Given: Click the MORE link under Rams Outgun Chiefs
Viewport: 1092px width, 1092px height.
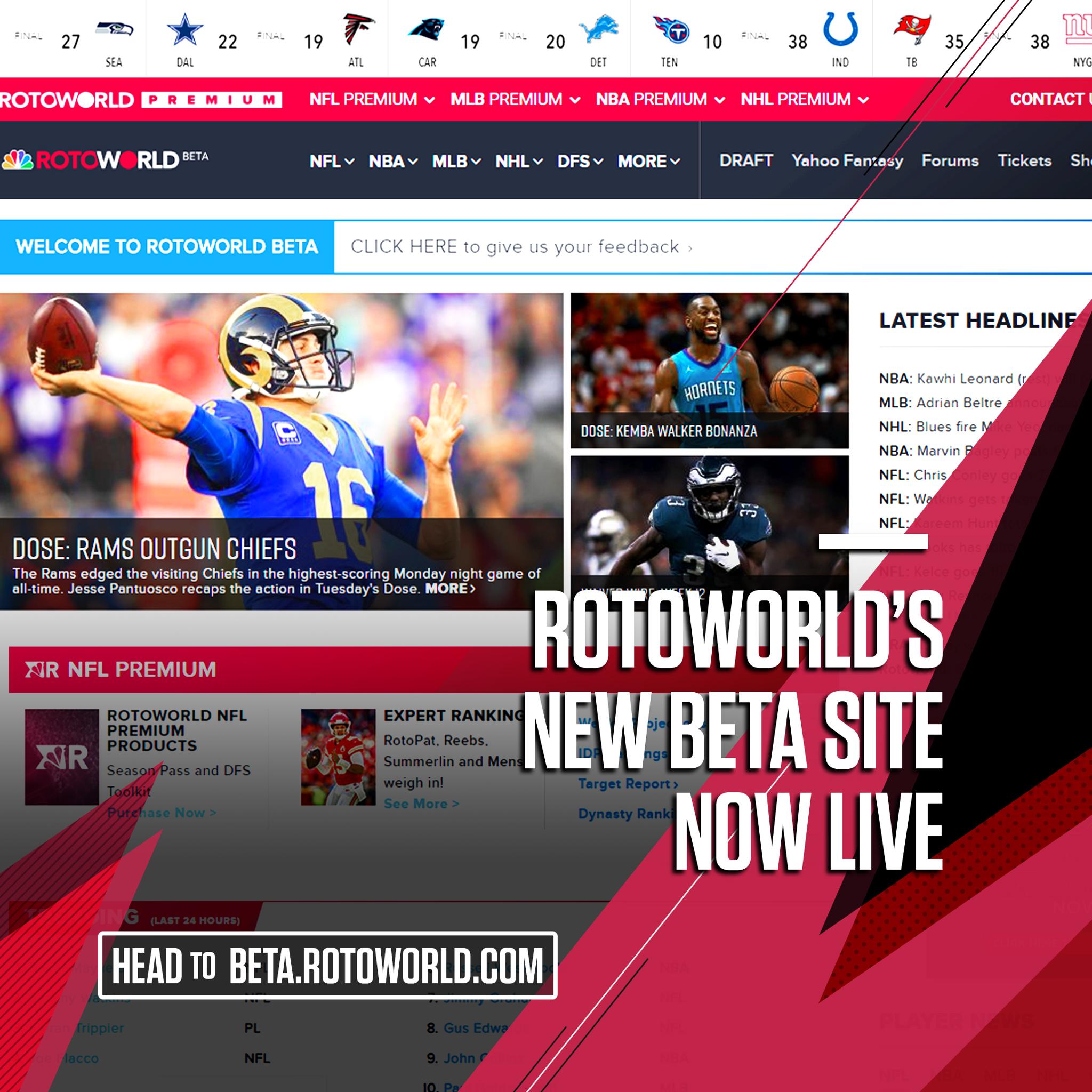Looking at the screenshot, I should point(450,589).
